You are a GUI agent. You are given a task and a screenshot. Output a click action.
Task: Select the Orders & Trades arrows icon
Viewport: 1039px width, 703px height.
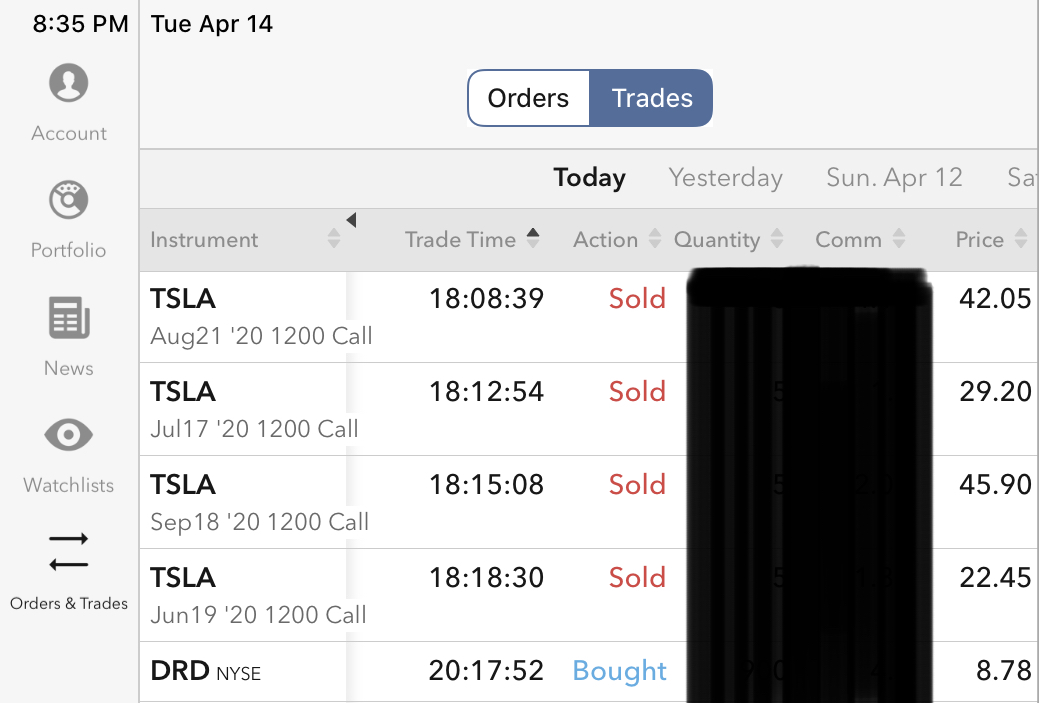coord(69,552)
